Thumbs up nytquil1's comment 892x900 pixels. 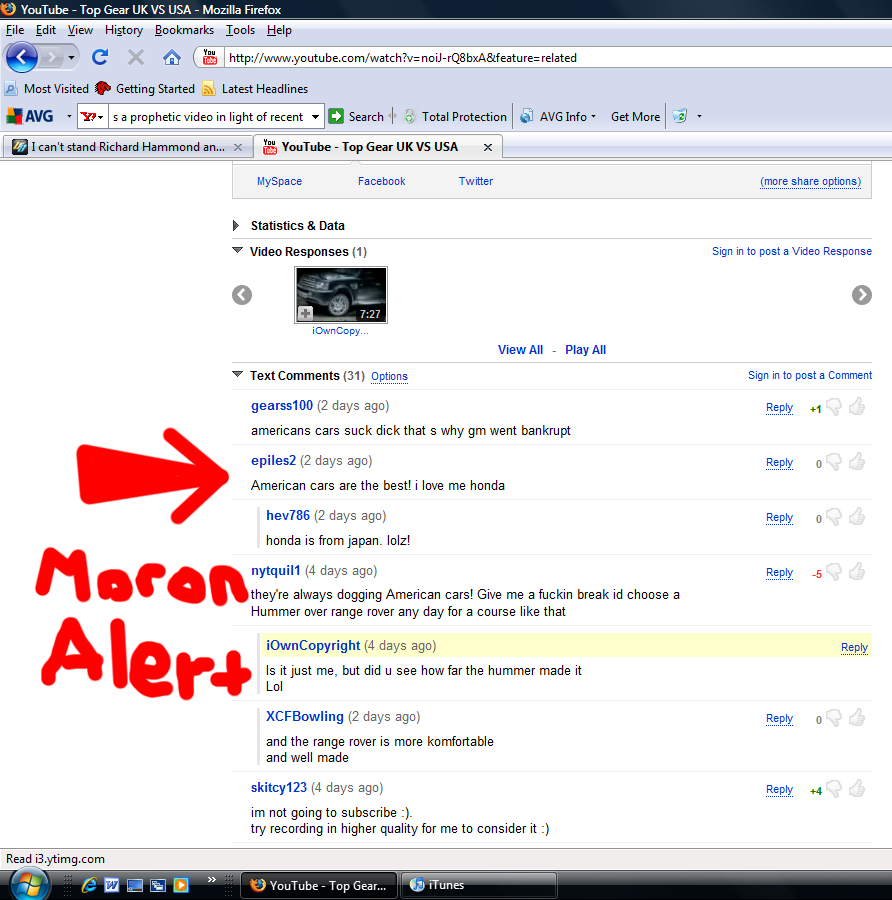(857, 572)
